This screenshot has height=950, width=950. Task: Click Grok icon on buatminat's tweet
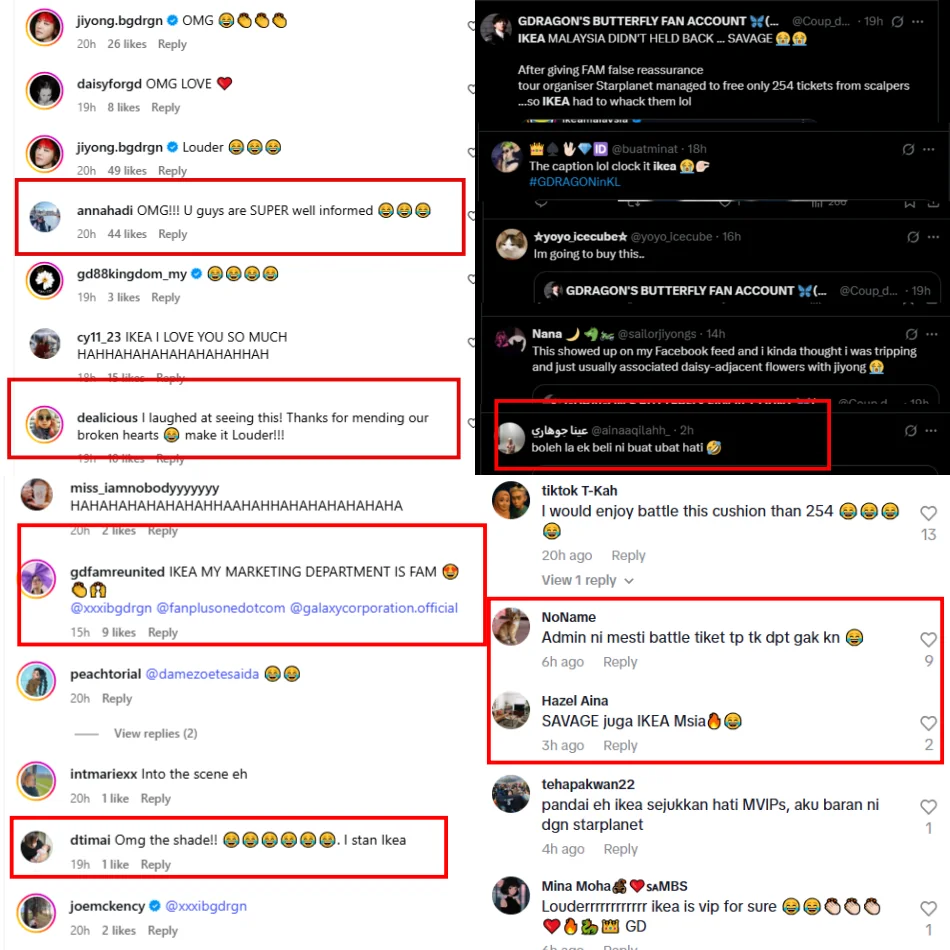908,149
